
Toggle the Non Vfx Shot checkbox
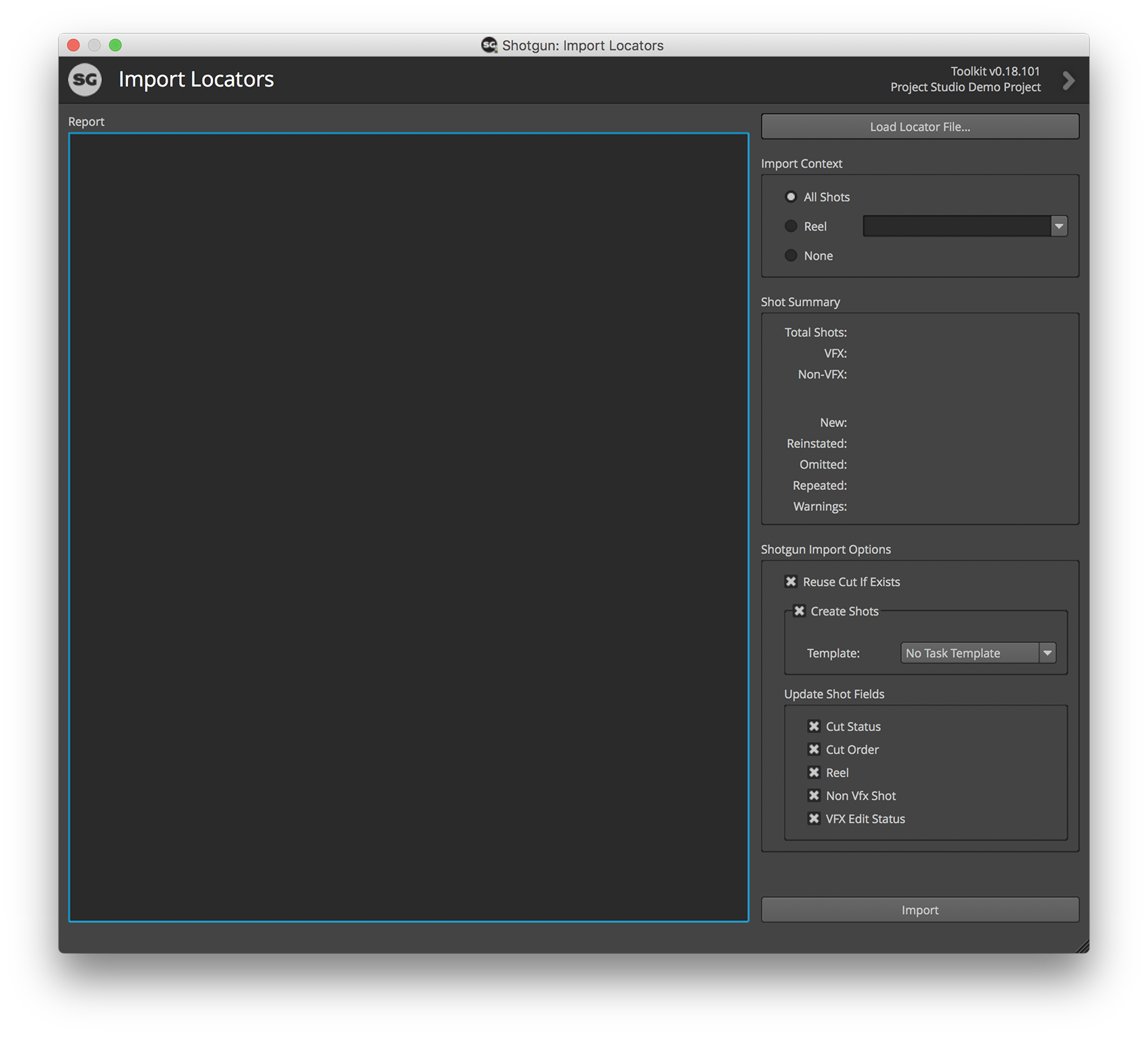[x=814, y=795]
